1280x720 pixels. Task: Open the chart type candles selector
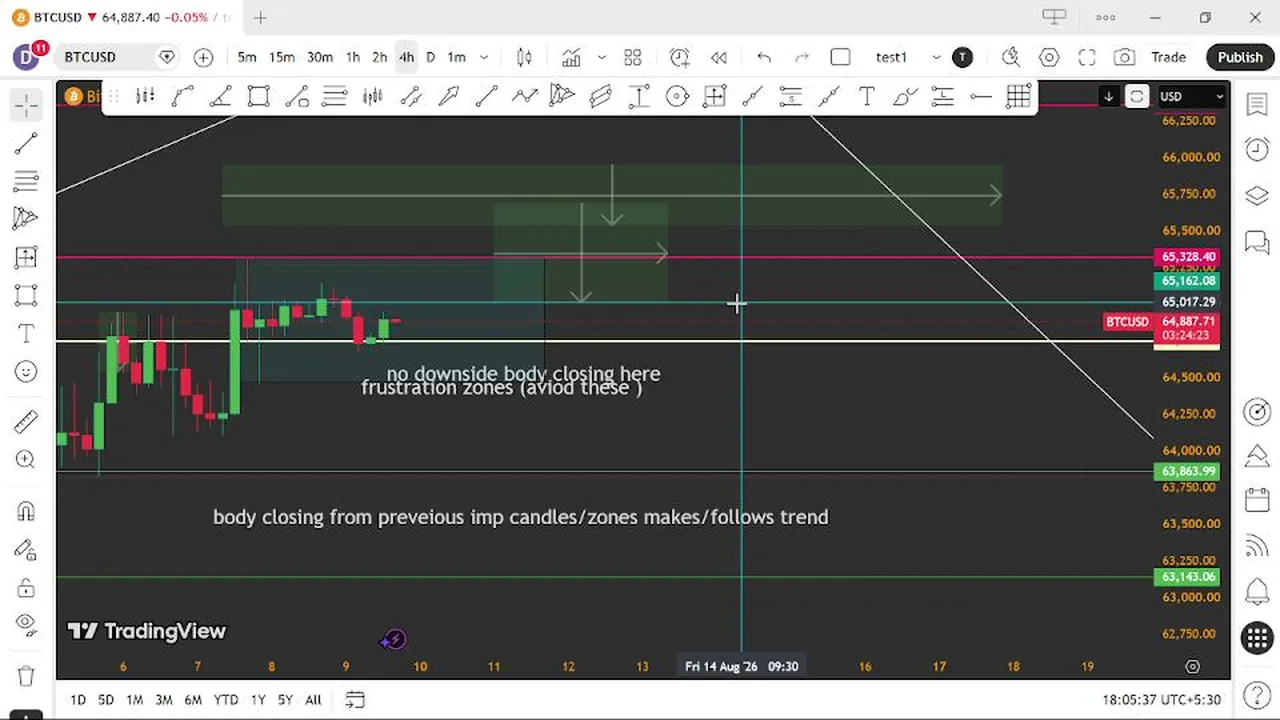524,57
